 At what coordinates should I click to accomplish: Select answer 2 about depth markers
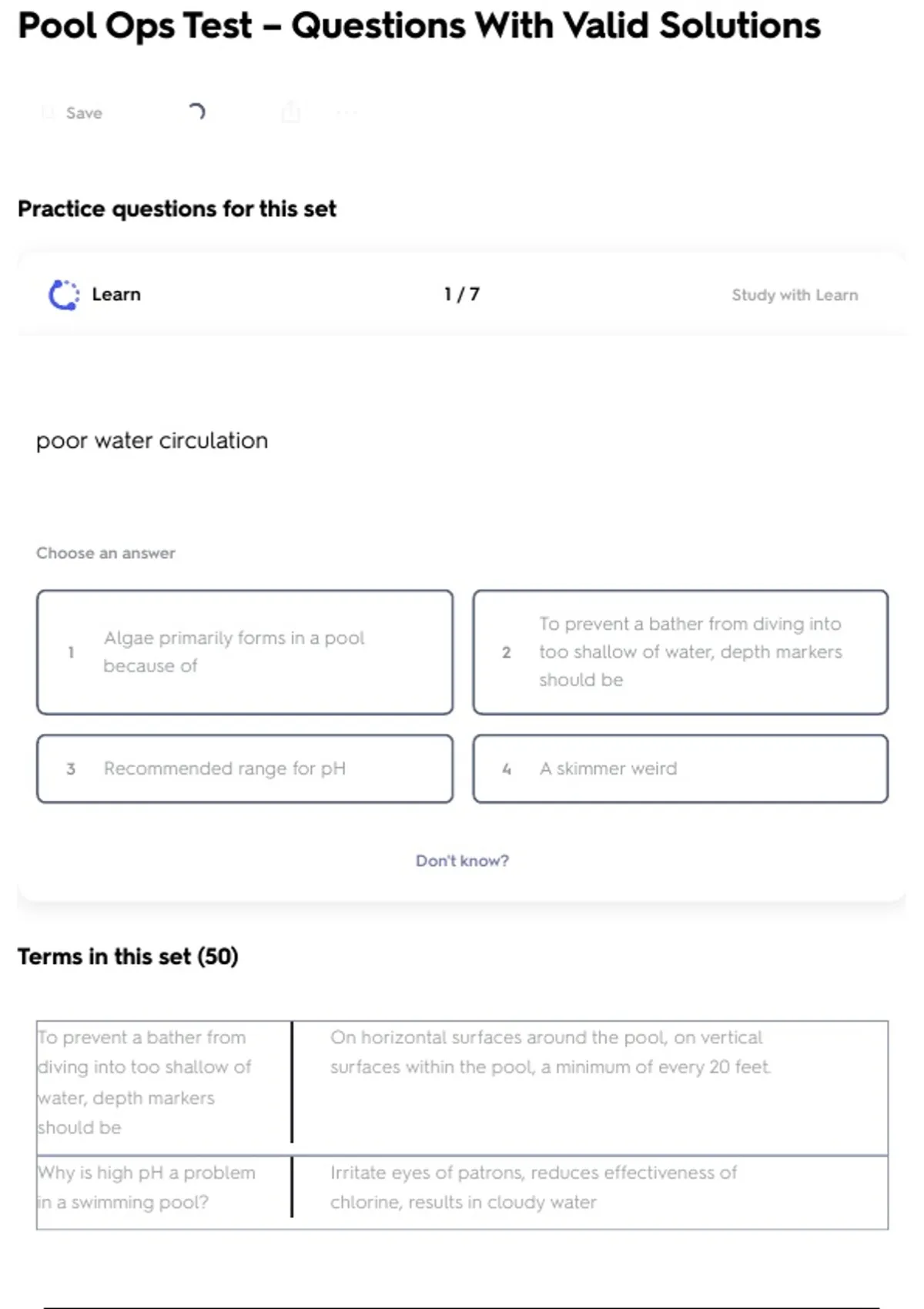tap(681, 652)
